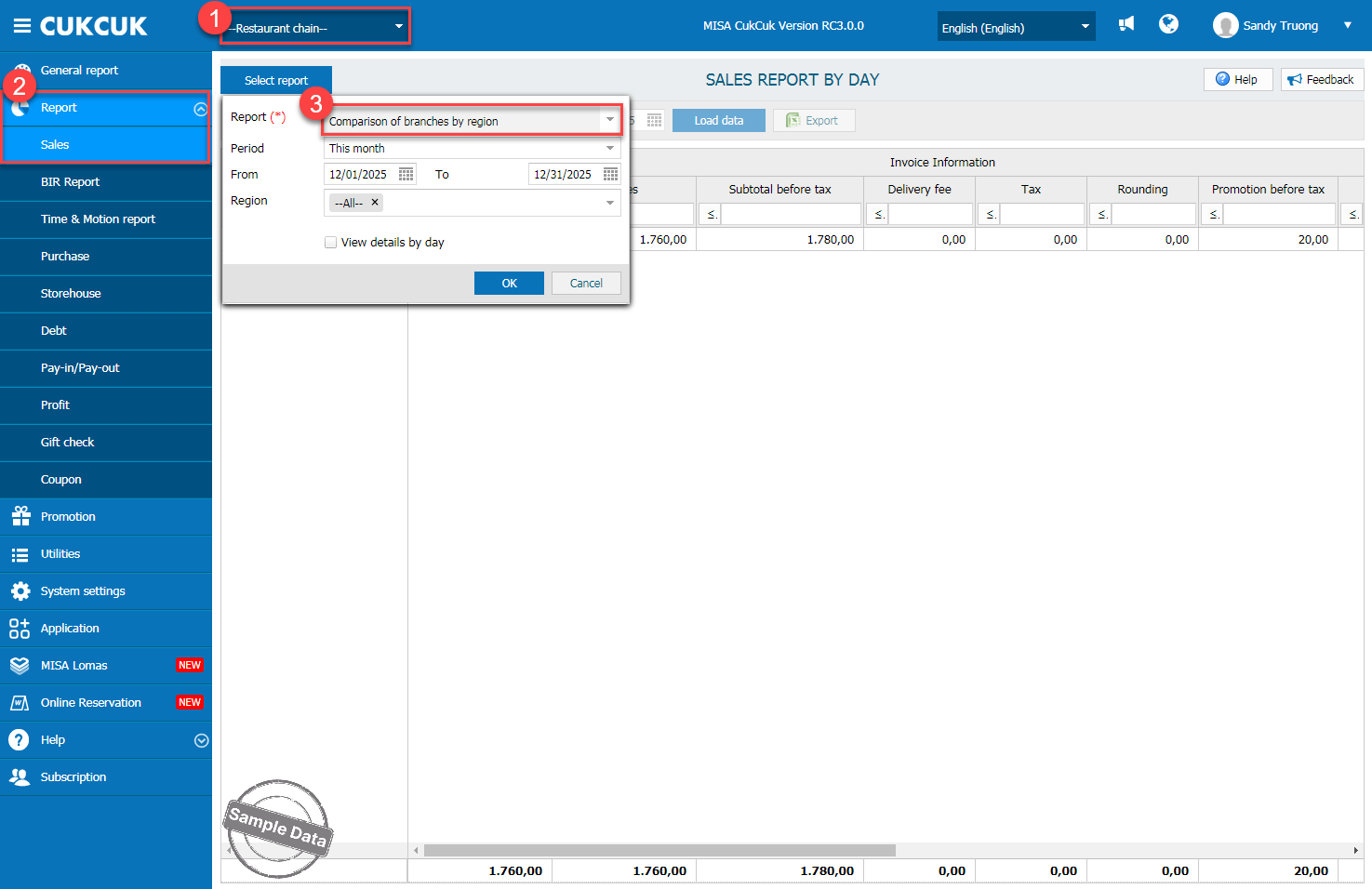
Task: Open the From date calendar picker
Action: 406,174
